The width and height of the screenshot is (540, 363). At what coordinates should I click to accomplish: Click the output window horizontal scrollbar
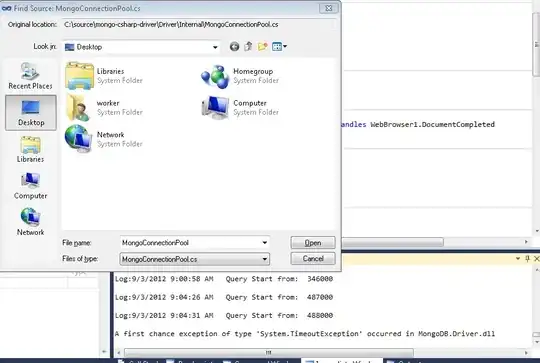pyautogui.click(x=269, y=353)
